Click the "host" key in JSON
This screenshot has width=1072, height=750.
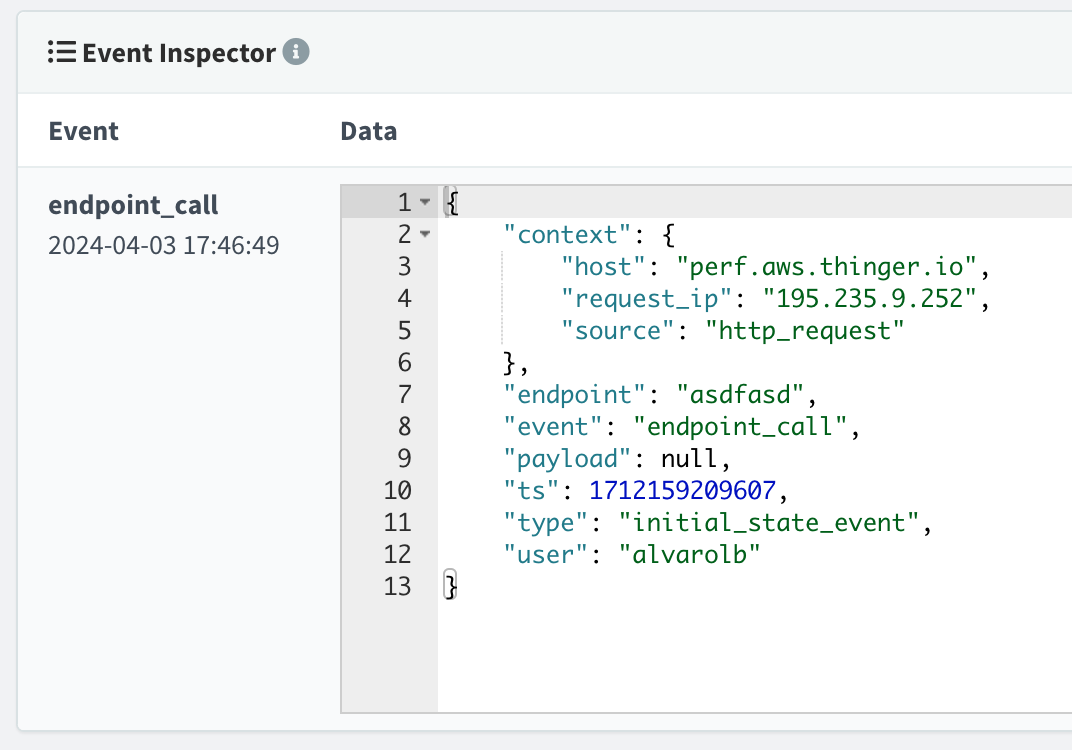click(x=602, y=267)
